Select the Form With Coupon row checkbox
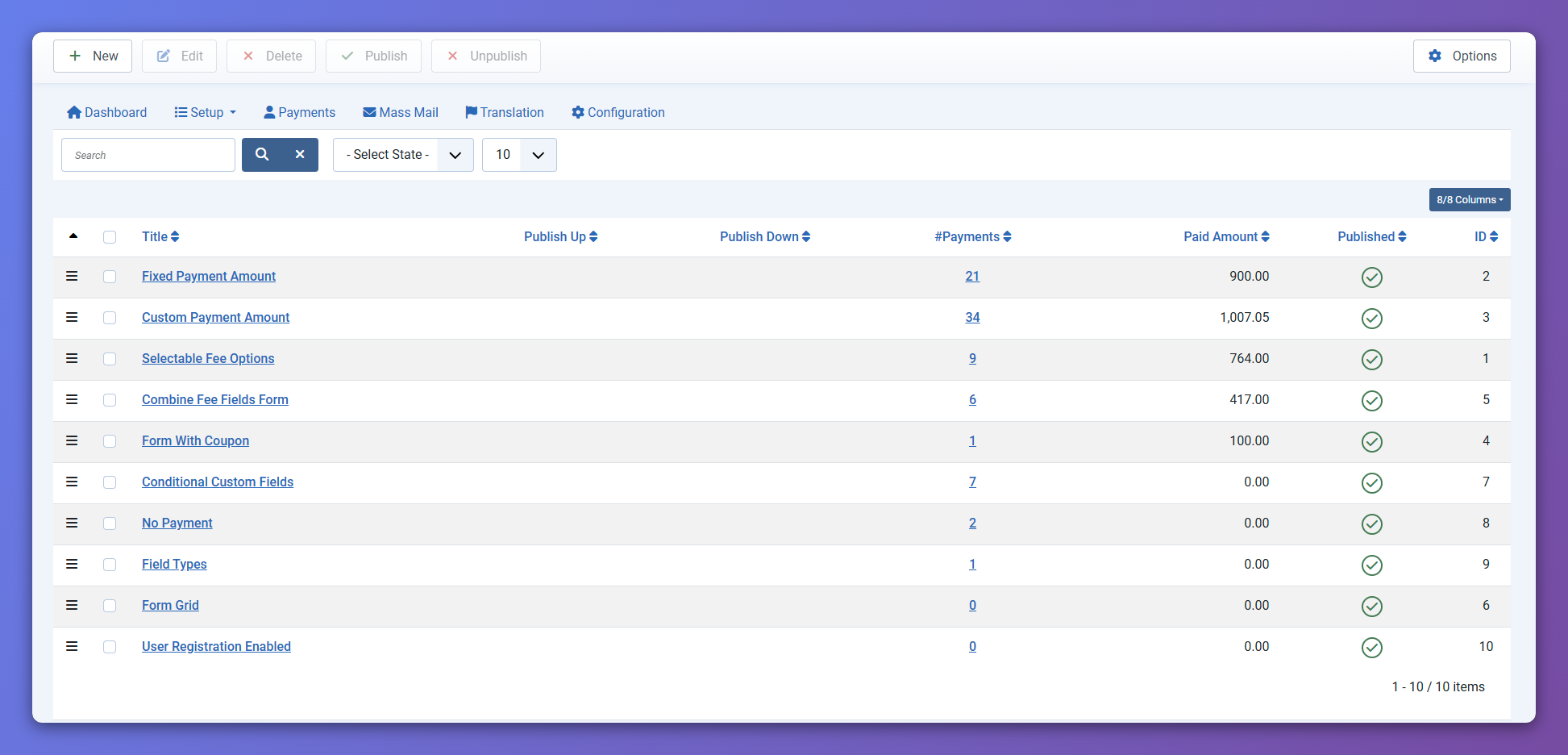Screen dimensions: 1568x755 pos(110,441)
